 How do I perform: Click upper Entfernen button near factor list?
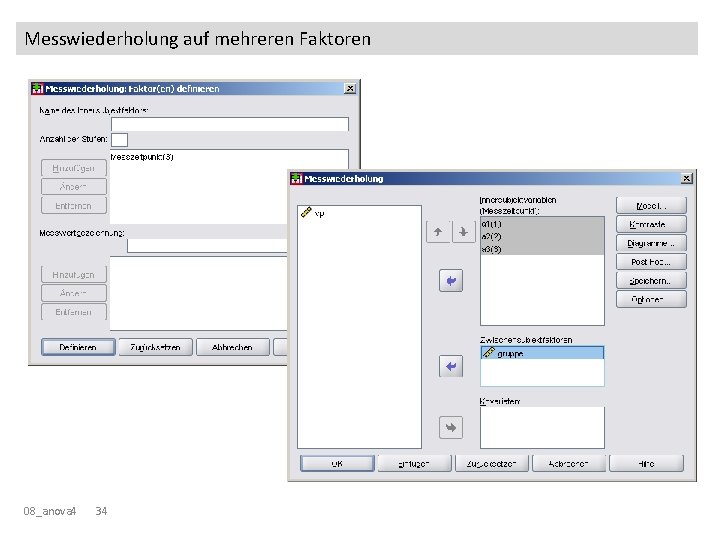pyautogui.click(x=74, y=205)
